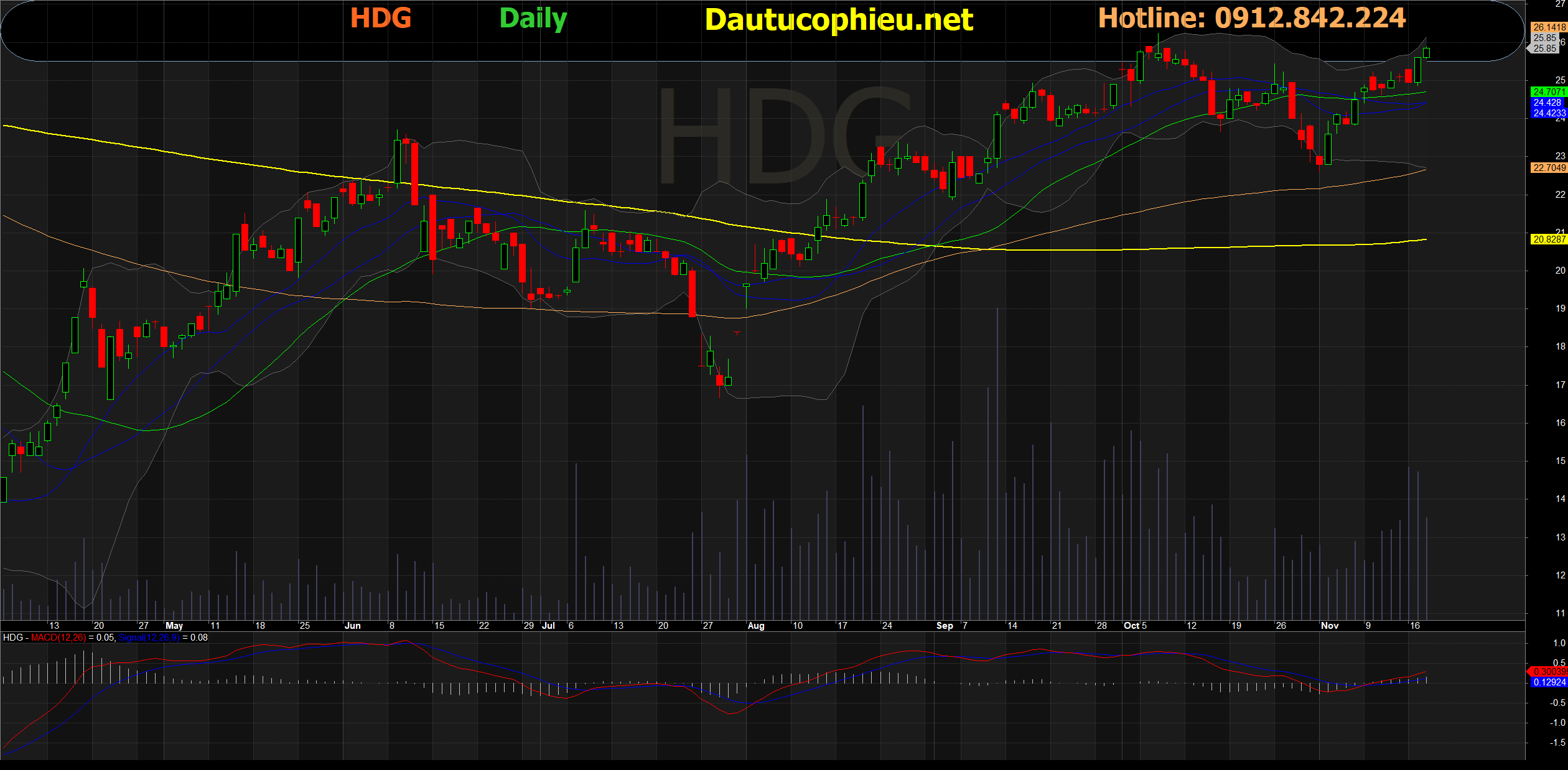
Task: Click the Hotline phone number text
Action: pyautogui.click(x=1251, y=18)
